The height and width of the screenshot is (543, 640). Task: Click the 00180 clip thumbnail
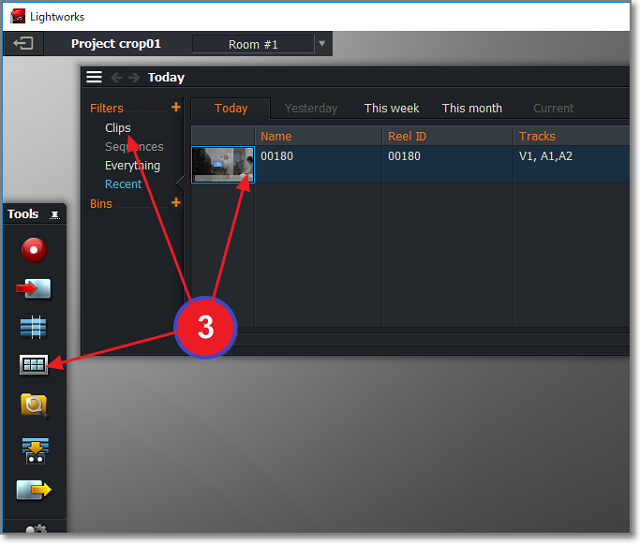click(223, 165)
